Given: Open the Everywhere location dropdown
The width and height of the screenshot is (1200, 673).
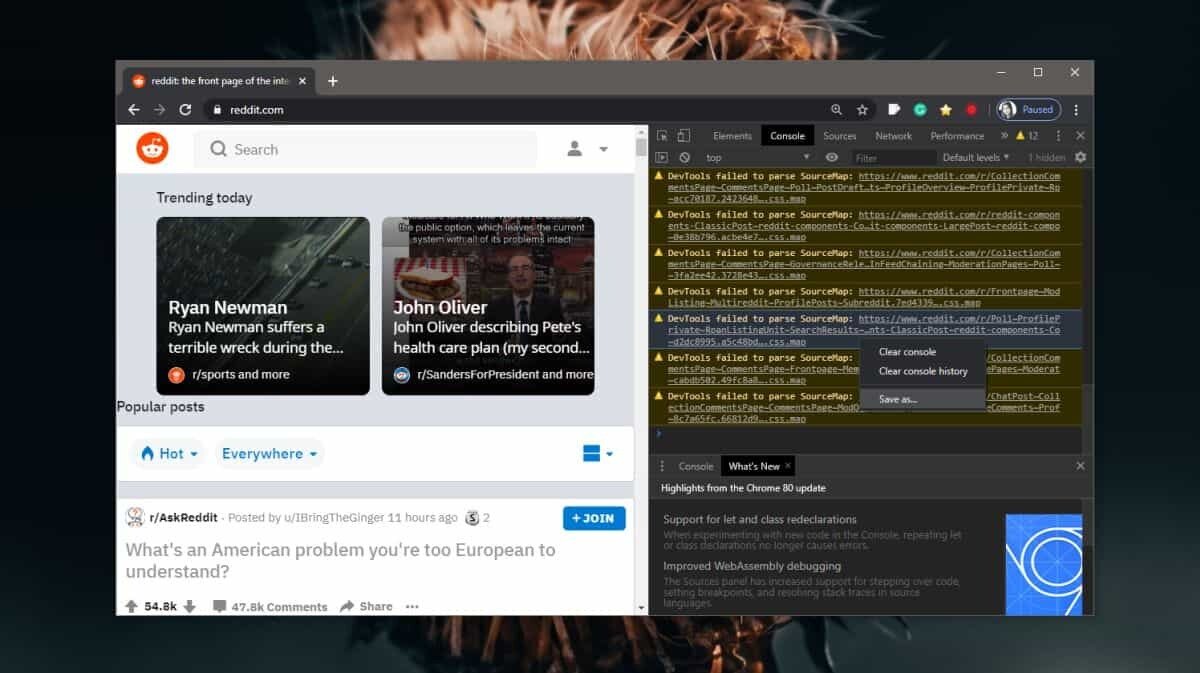Looking at the screenshot, I should (268, 453).
